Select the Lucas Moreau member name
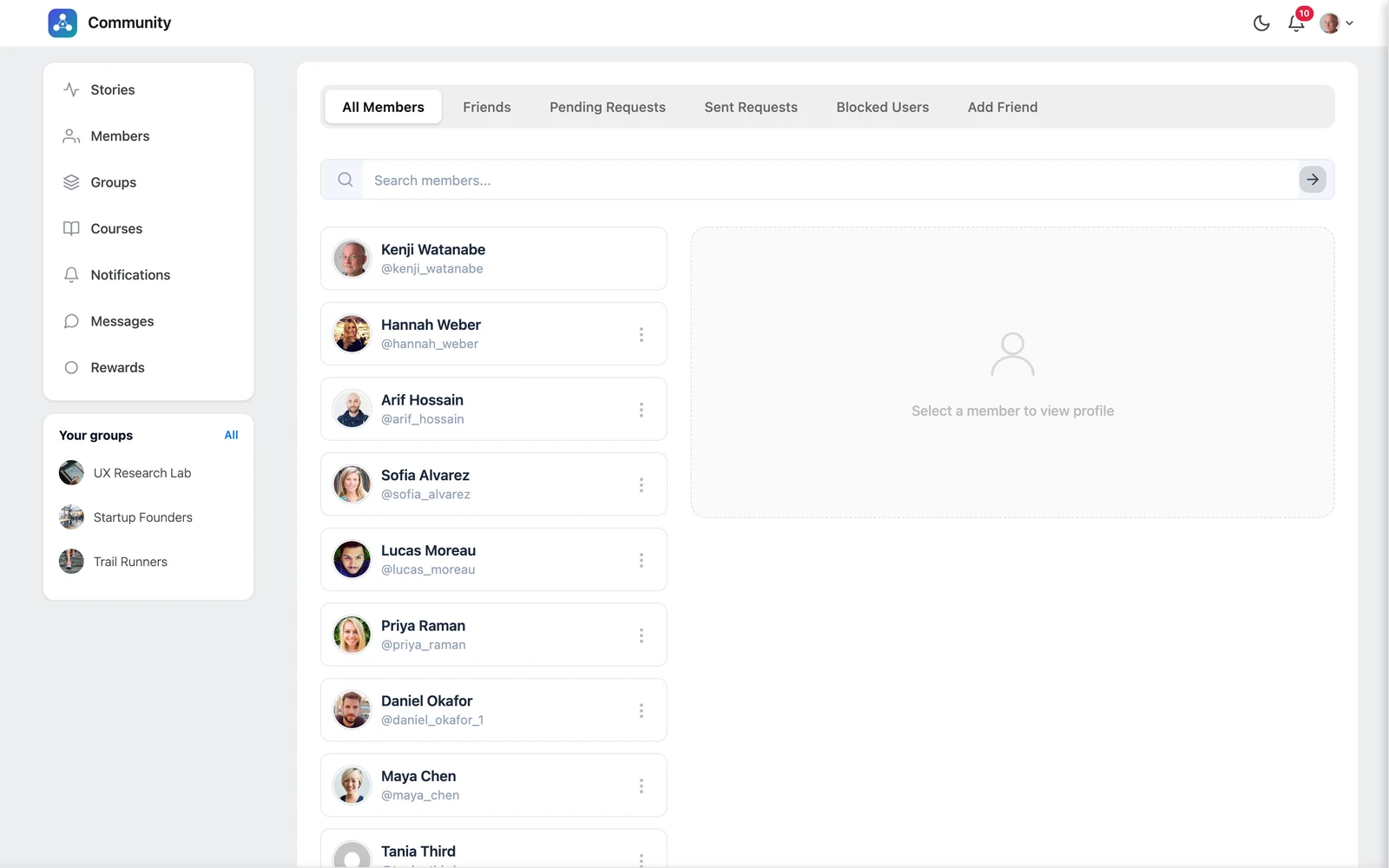 click(x=428, y=550)
